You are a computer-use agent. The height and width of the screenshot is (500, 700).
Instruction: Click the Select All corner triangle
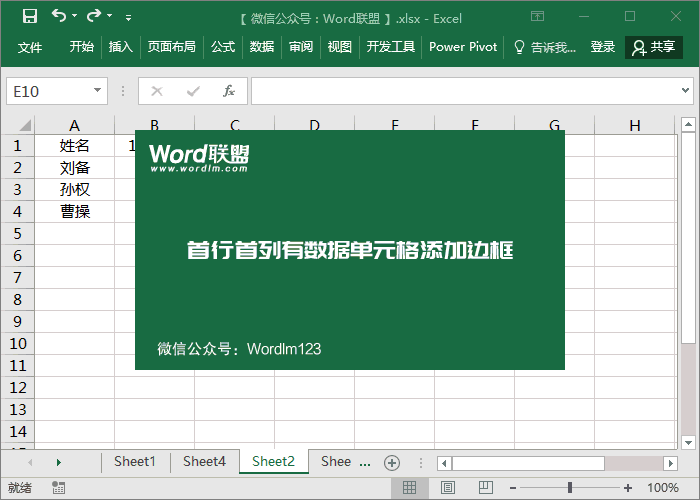click(25, 125)
